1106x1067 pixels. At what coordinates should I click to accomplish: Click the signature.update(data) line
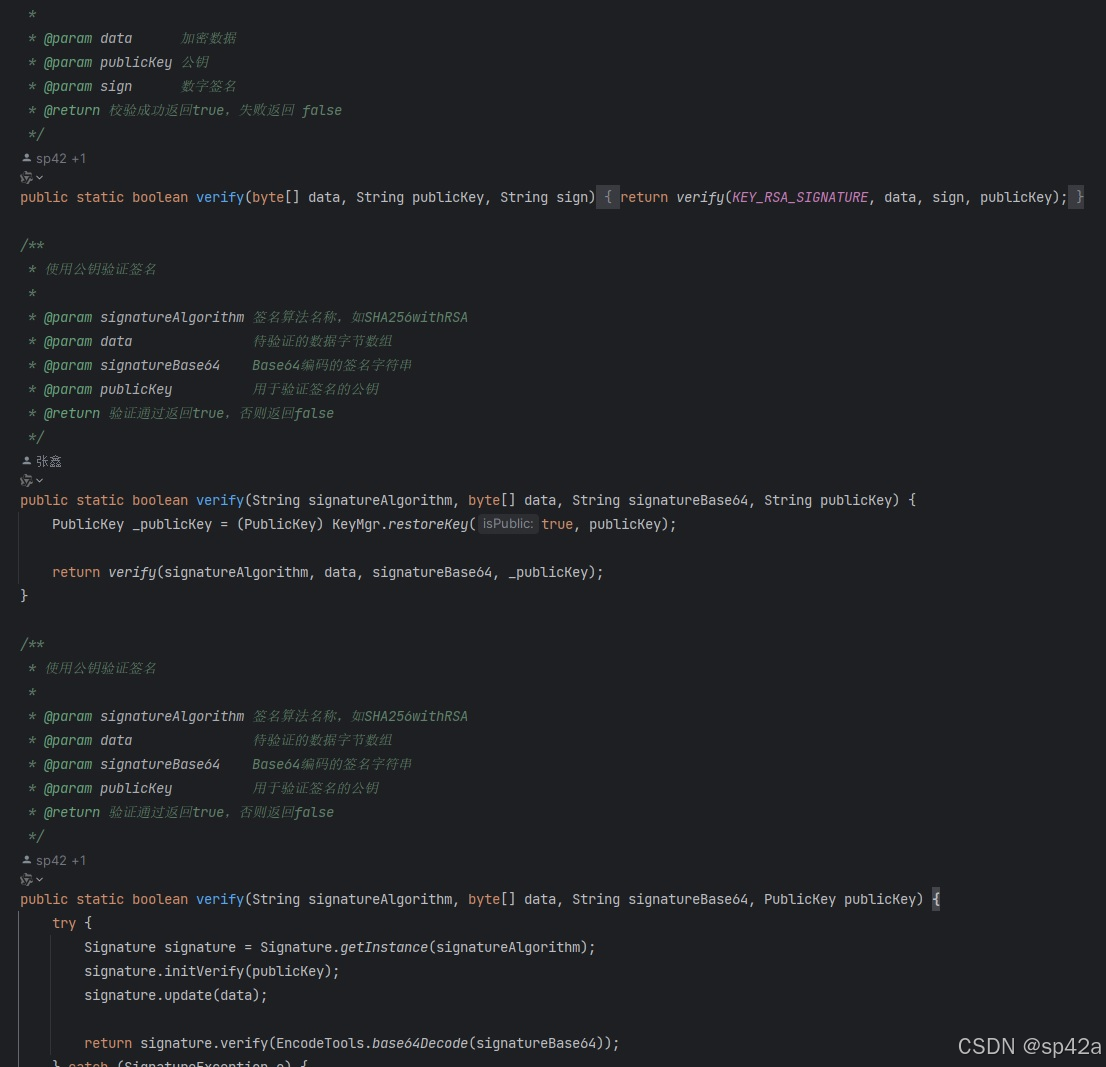[x=176, y=996]
